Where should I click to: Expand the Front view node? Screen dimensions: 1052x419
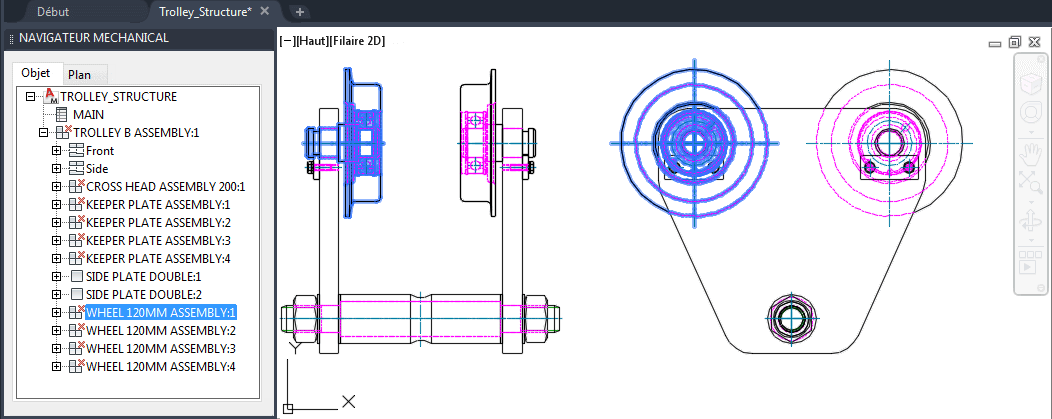coord(56,151)
